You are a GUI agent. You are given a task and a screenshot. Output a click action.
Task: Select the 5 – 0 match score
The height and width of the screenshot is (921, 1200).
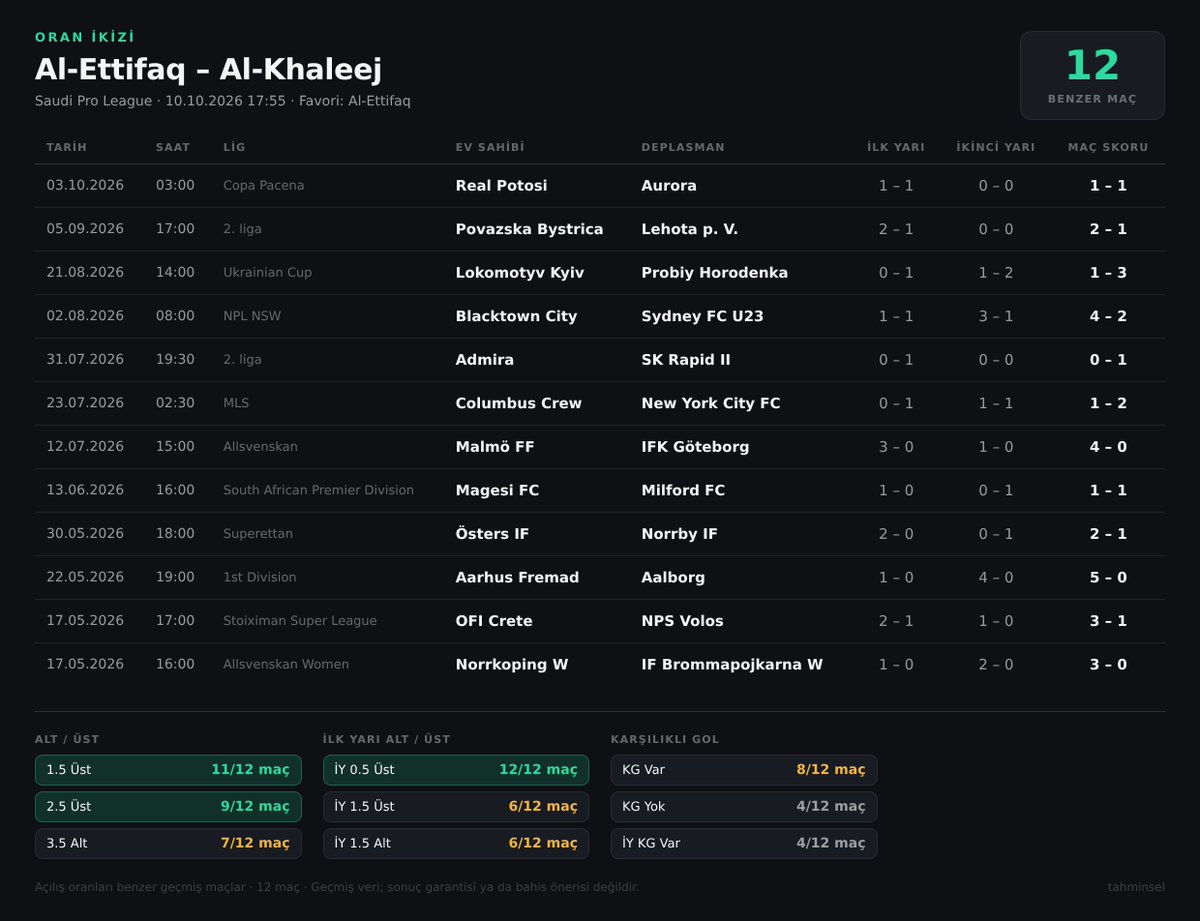1108,577
